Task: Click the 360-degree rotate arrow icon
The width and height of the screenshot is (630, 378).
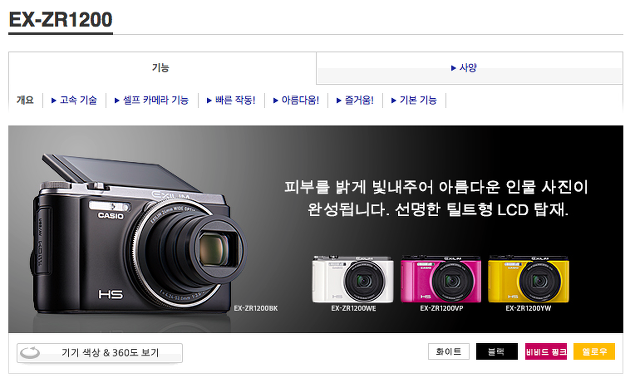Action: coord(30,353)
